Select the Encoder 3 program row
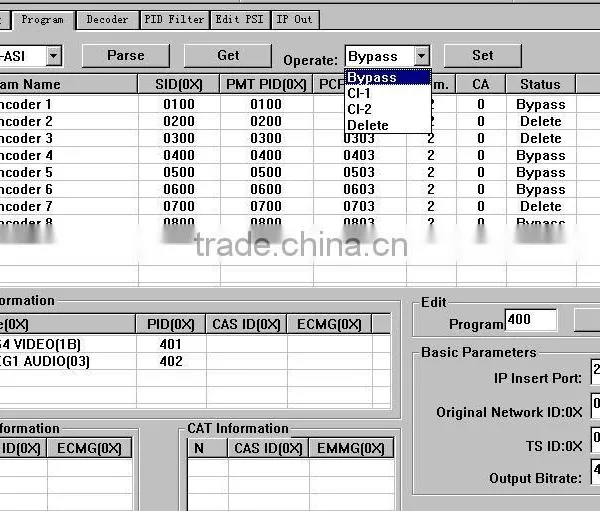Image resolution: width=600 pixels, height=511 pixels. click(x=300, y=138)
